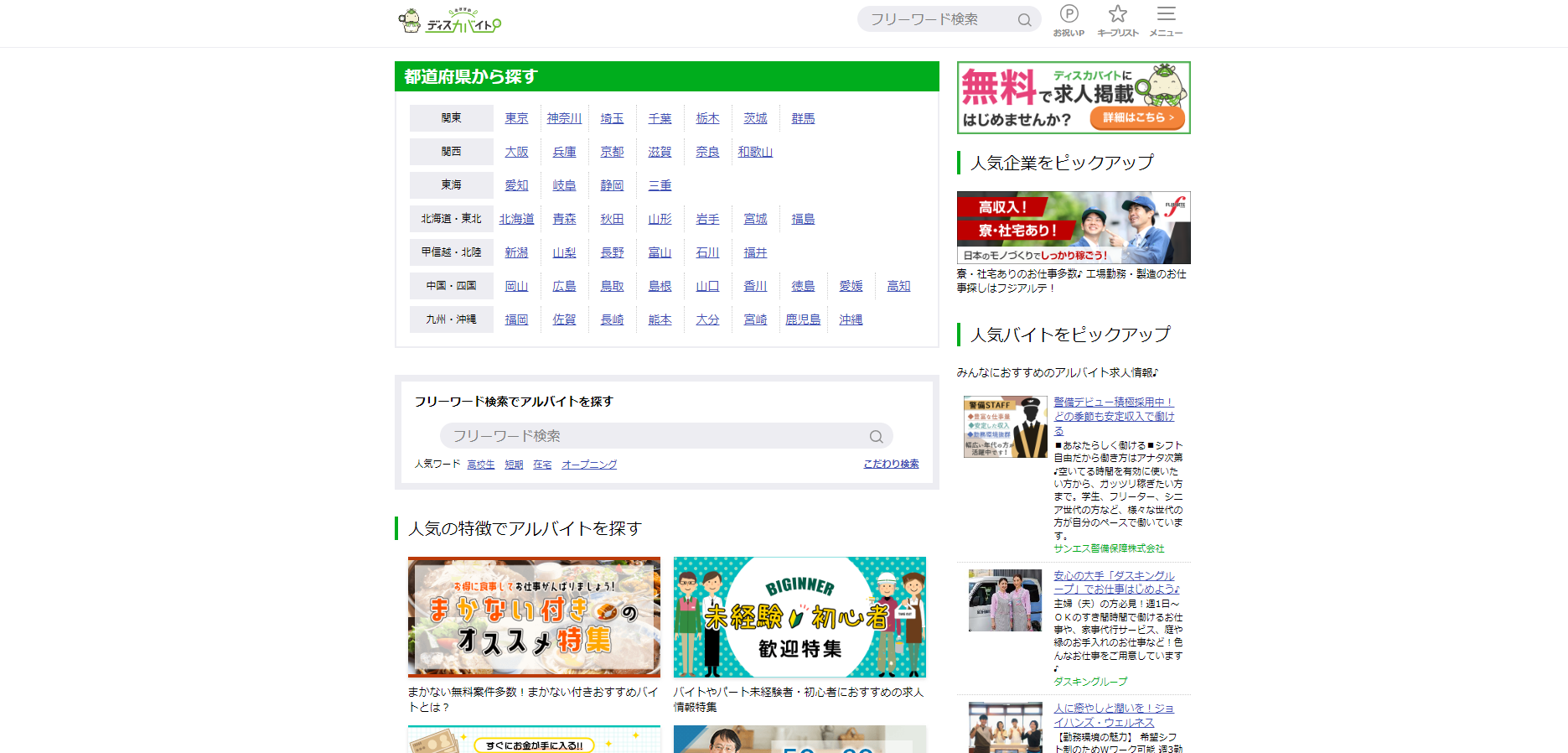Select 長野 prefecture link

[612, 252]
